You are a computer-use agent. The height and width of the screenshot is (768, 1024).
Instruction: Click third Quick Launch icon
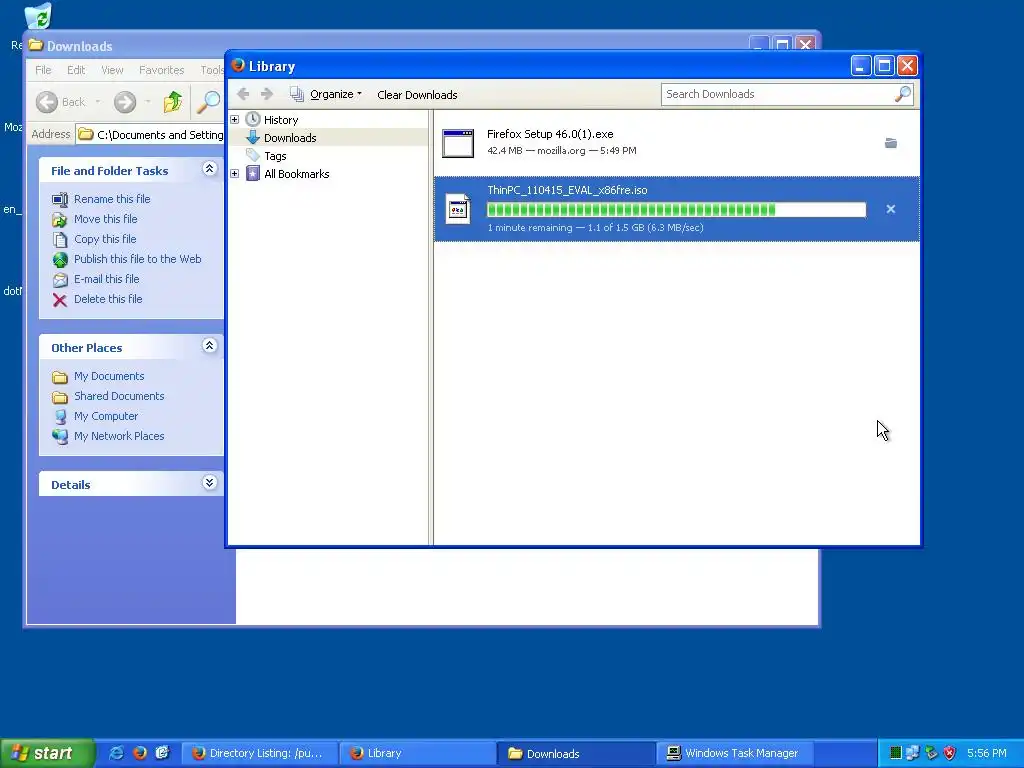(162, 753)
